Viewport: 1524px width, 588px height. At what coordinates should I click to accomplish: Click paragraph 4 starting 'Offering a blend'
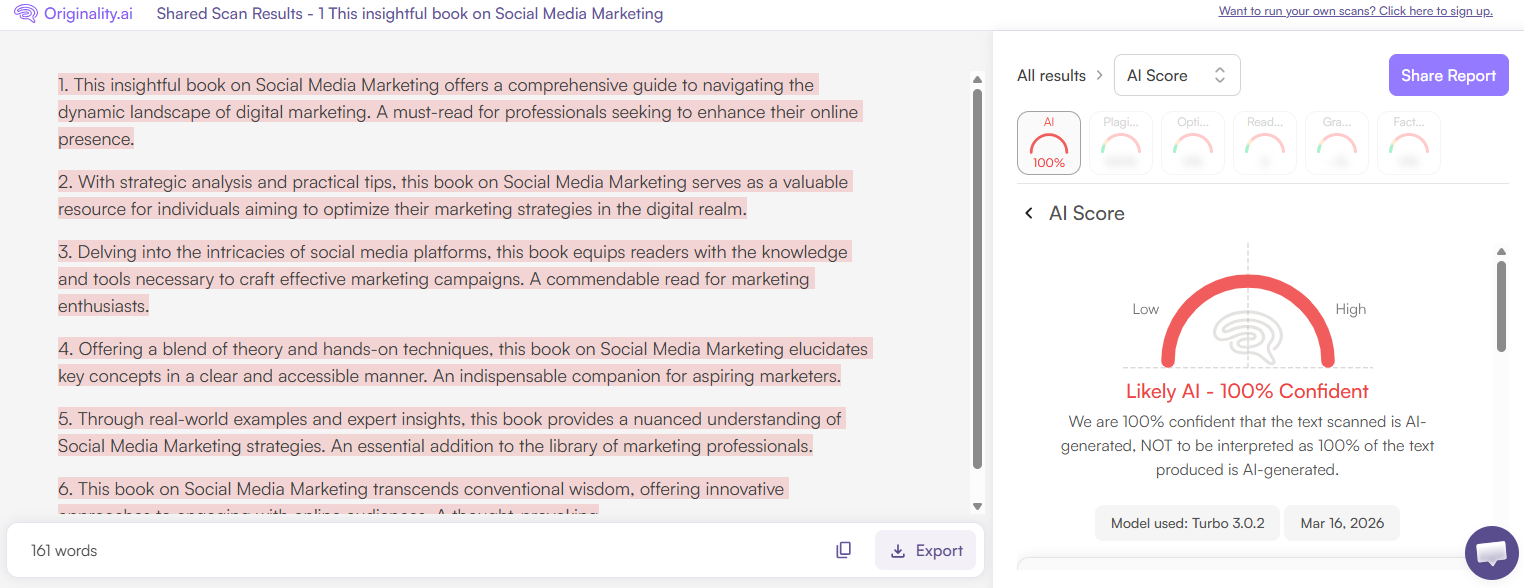pyautogui.click(x=464, y=363)
